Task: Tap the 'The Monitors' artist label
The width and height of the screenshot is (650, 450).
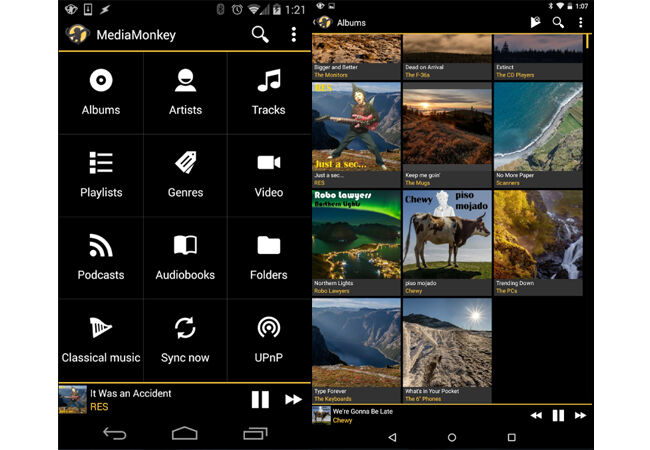Action: point(331,75)
